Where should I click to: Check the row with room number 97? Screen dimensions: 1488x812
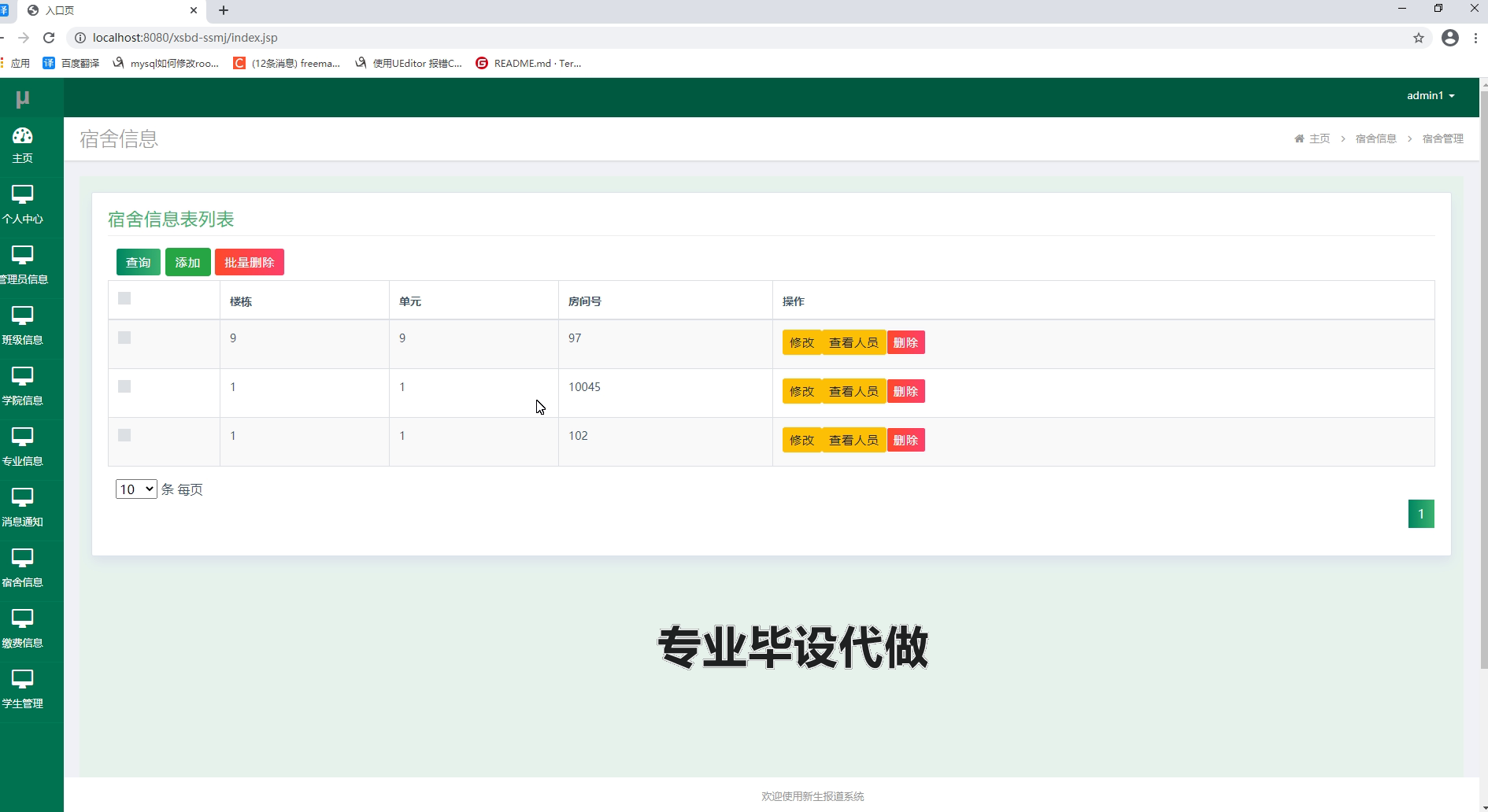tap(124, 338)
